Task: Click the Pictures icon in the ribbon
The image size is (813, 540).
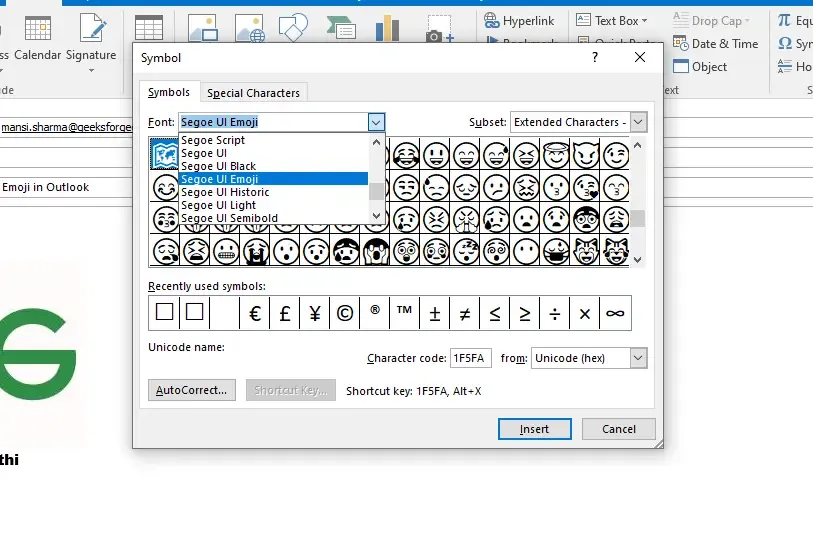Action: click(203, 27)
